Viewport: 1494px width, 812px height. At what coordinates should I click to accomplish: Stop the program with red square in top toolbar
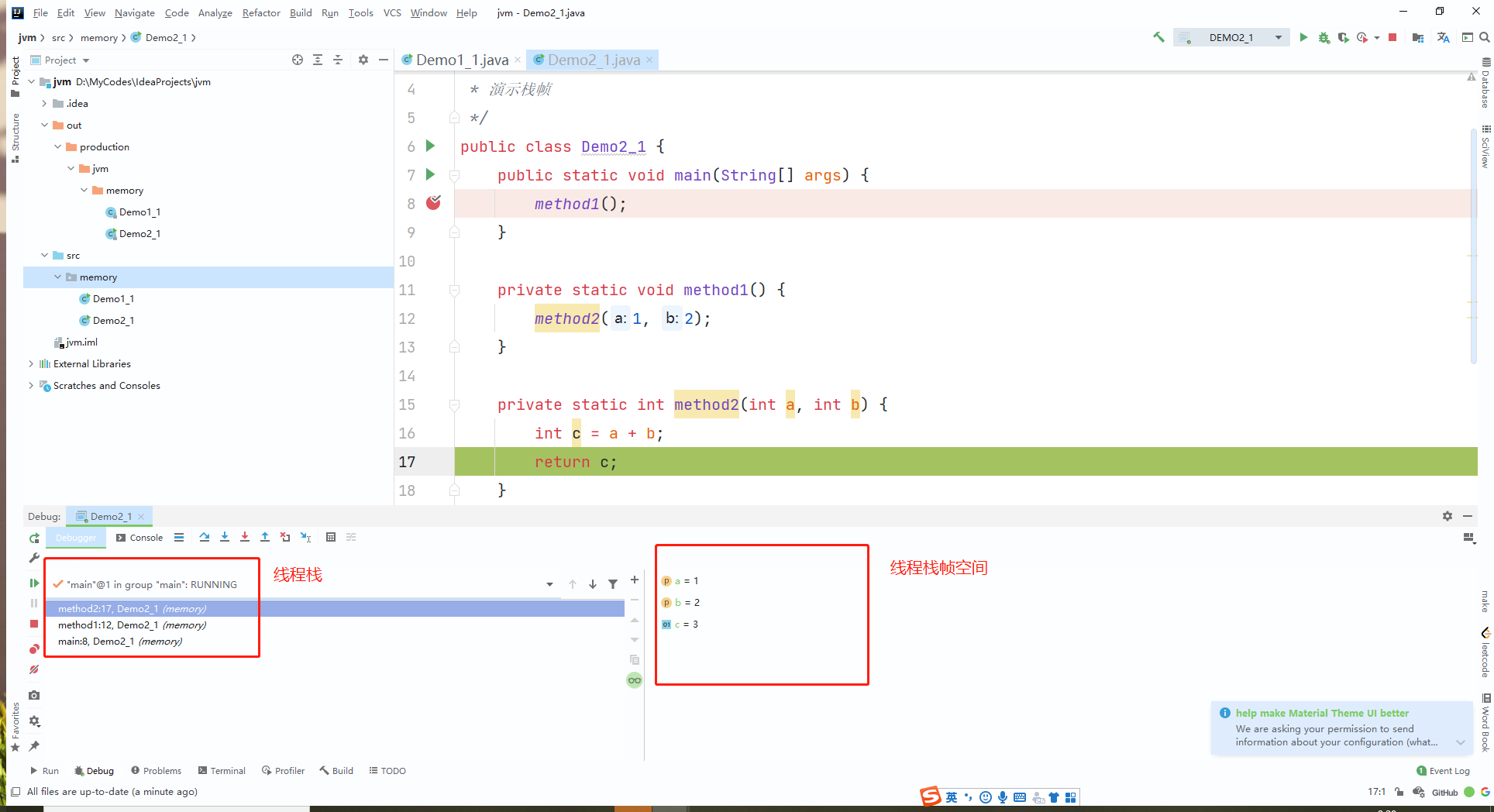point(1392,37)
